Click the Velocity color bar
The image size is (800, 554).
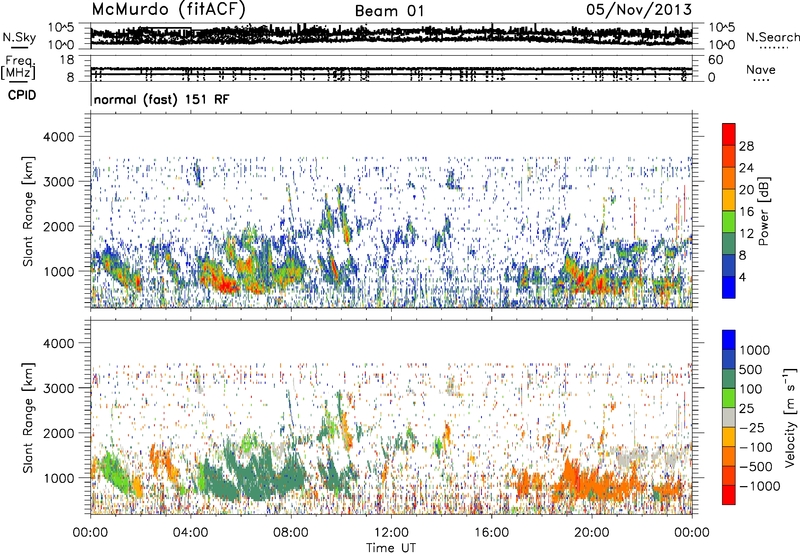[x=729, y=417]
